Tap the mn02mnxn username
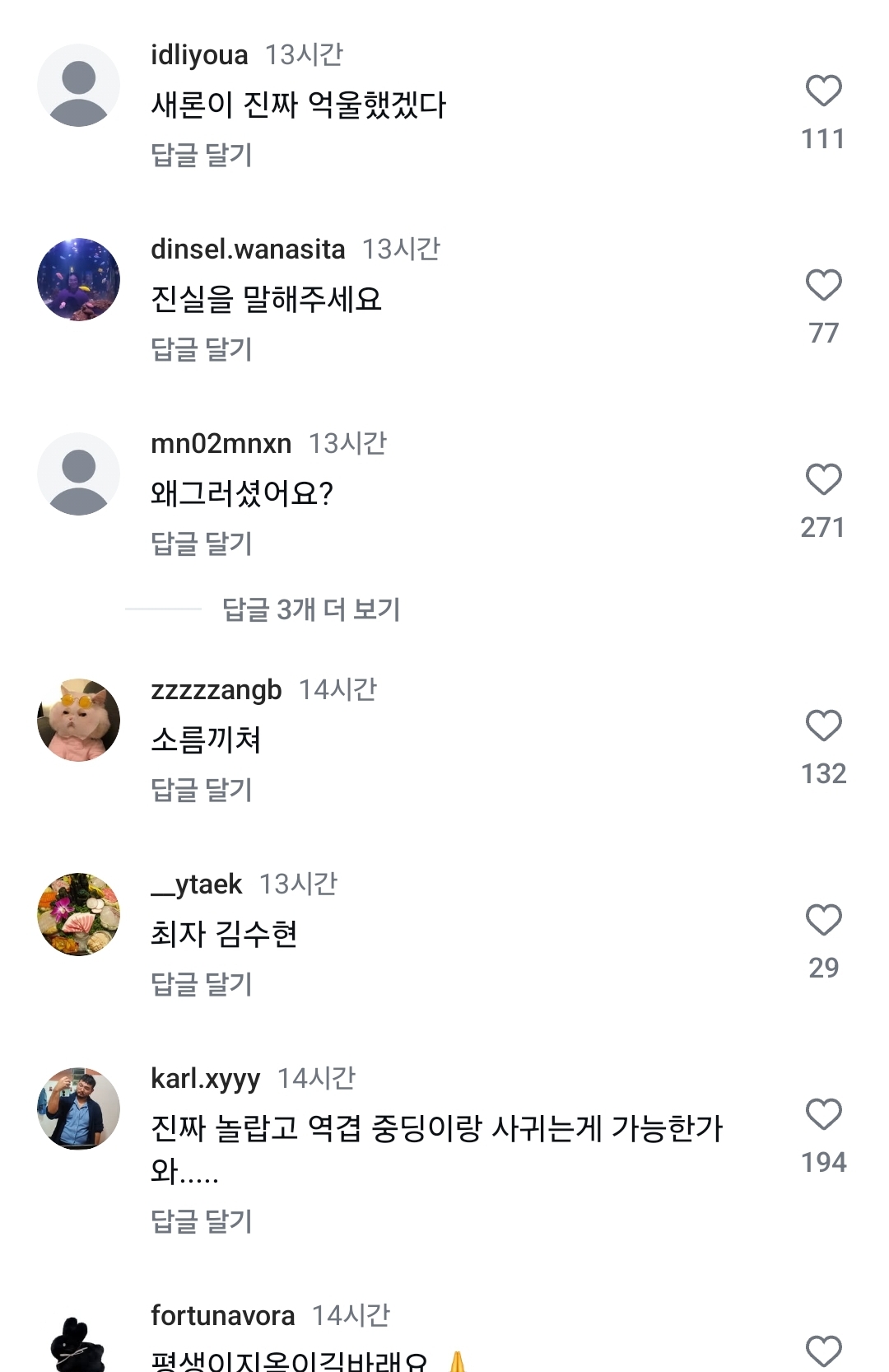Viewport: 889px width, 1372px height. [221, 443]
